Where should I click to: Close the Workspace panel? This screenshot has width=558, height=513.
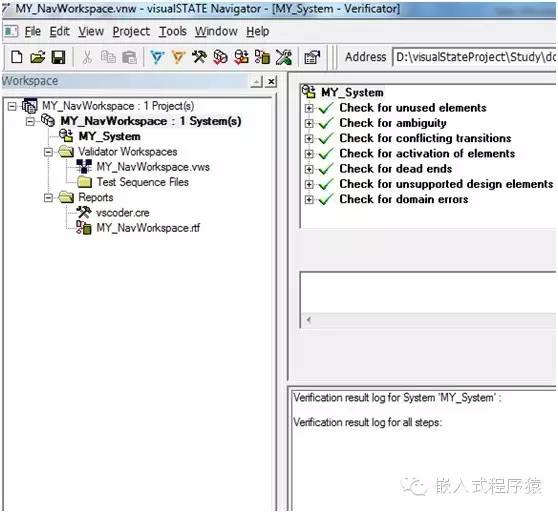pos(271,82)
